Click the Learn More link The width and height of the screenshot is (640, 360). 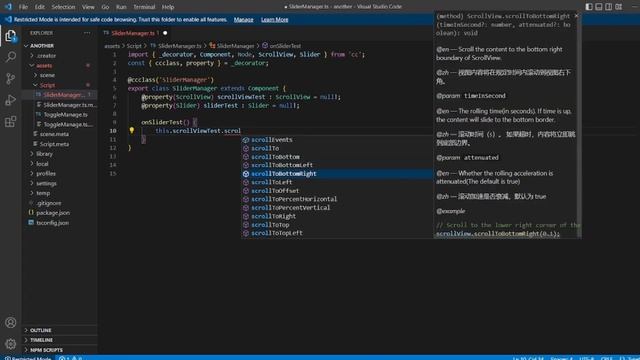tap(275, 20)
